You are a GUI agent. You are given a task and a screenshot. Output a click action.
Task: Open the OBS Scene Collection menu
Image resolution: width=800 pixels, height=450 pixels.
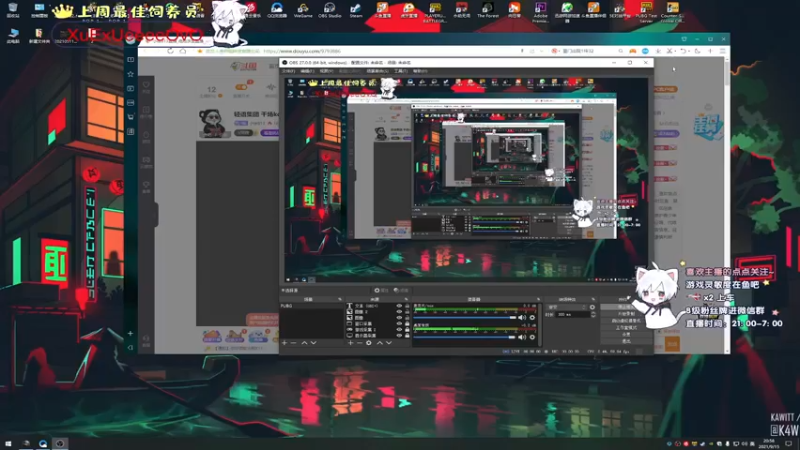(378, 71)
